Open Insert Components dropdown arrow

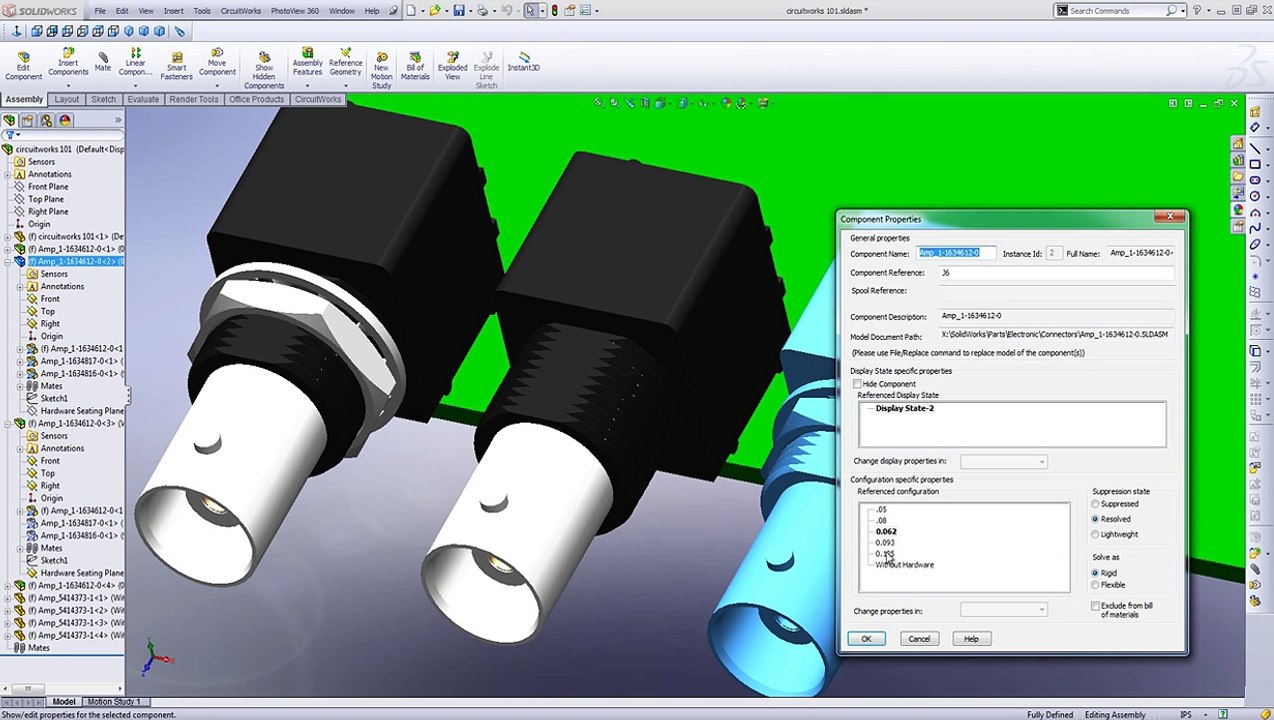[x=68, y=85]
